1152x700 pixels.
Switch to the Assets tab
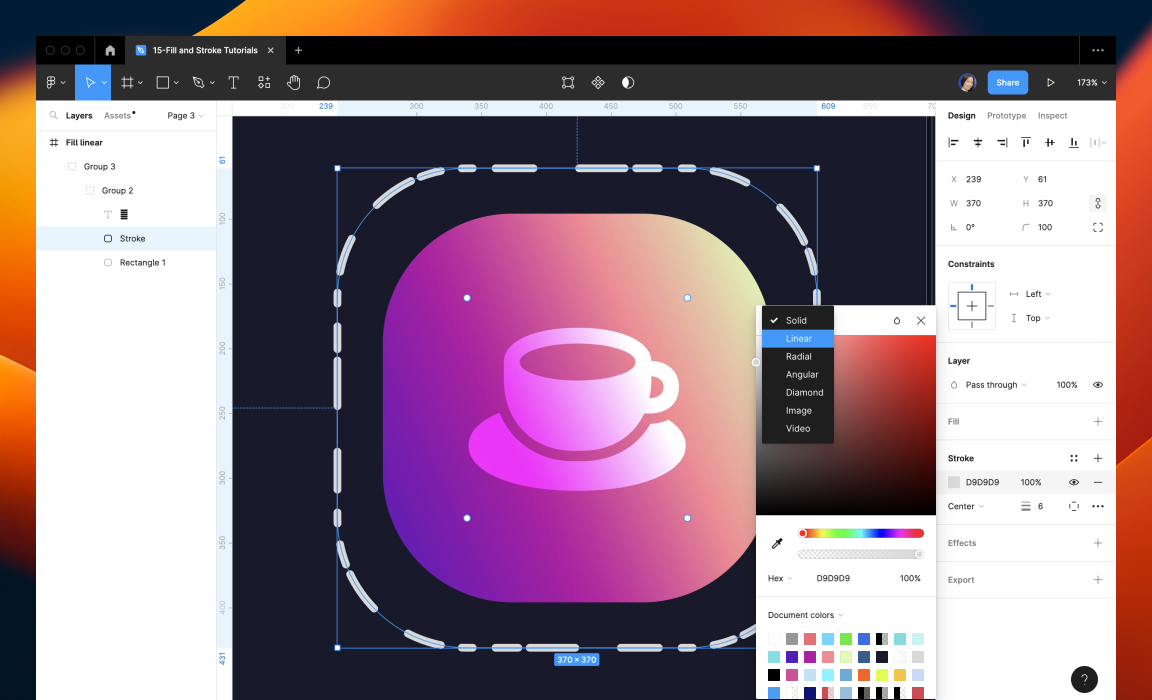pyautogui.click(x=118, y=115)
